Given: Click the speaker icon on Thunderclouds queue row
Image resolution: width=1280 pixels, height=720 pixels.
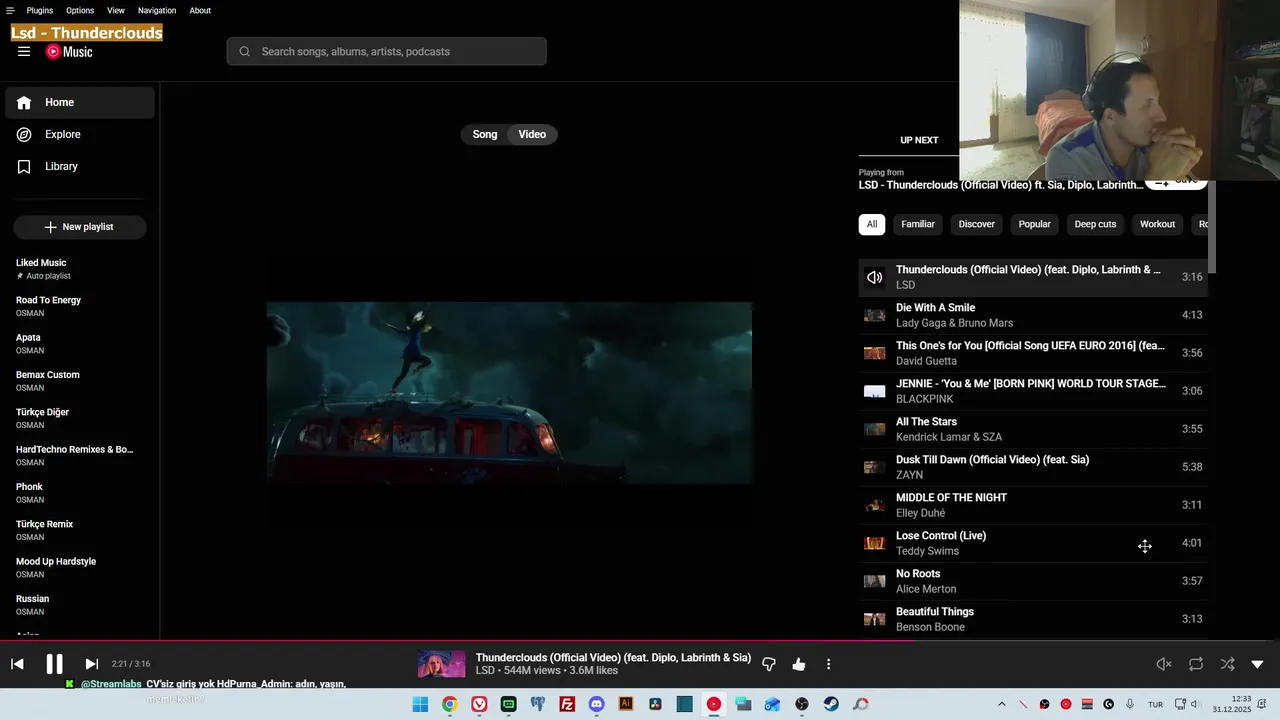Looking at the screenshot, I should [875, 277].
